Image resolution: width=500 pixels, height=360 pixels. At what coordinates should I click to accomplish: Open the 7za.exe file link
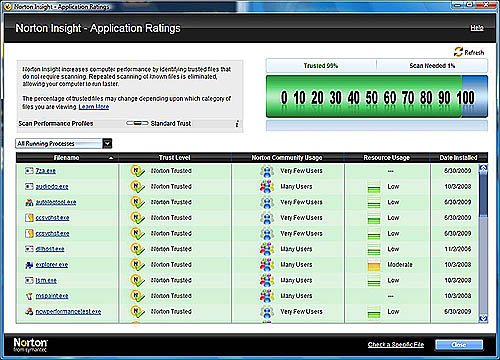pyautogui.click(x=46, y=171)
